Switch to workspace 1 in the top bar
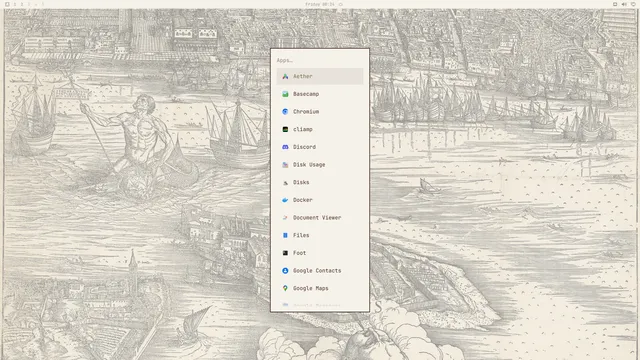The height and width of the screenshot is (360, 640). (x=15, y=4)
